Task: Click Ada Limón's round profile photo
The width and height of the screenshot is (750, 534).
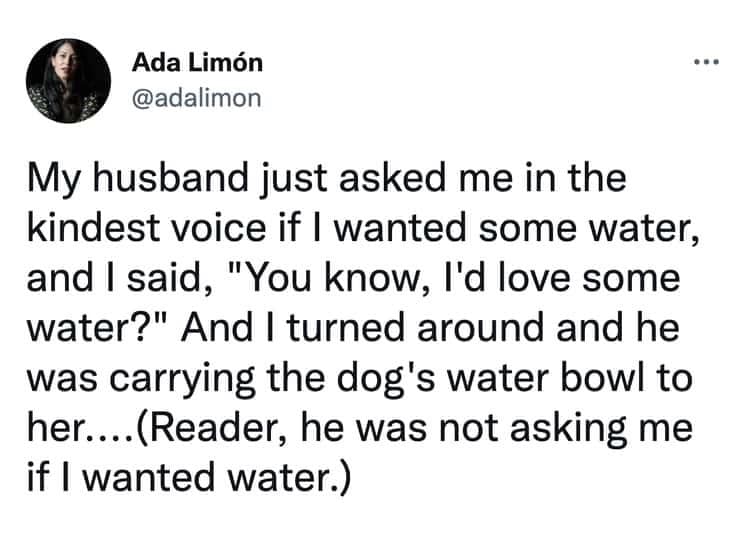Action: pyautogui.click(x=68, y=81)
